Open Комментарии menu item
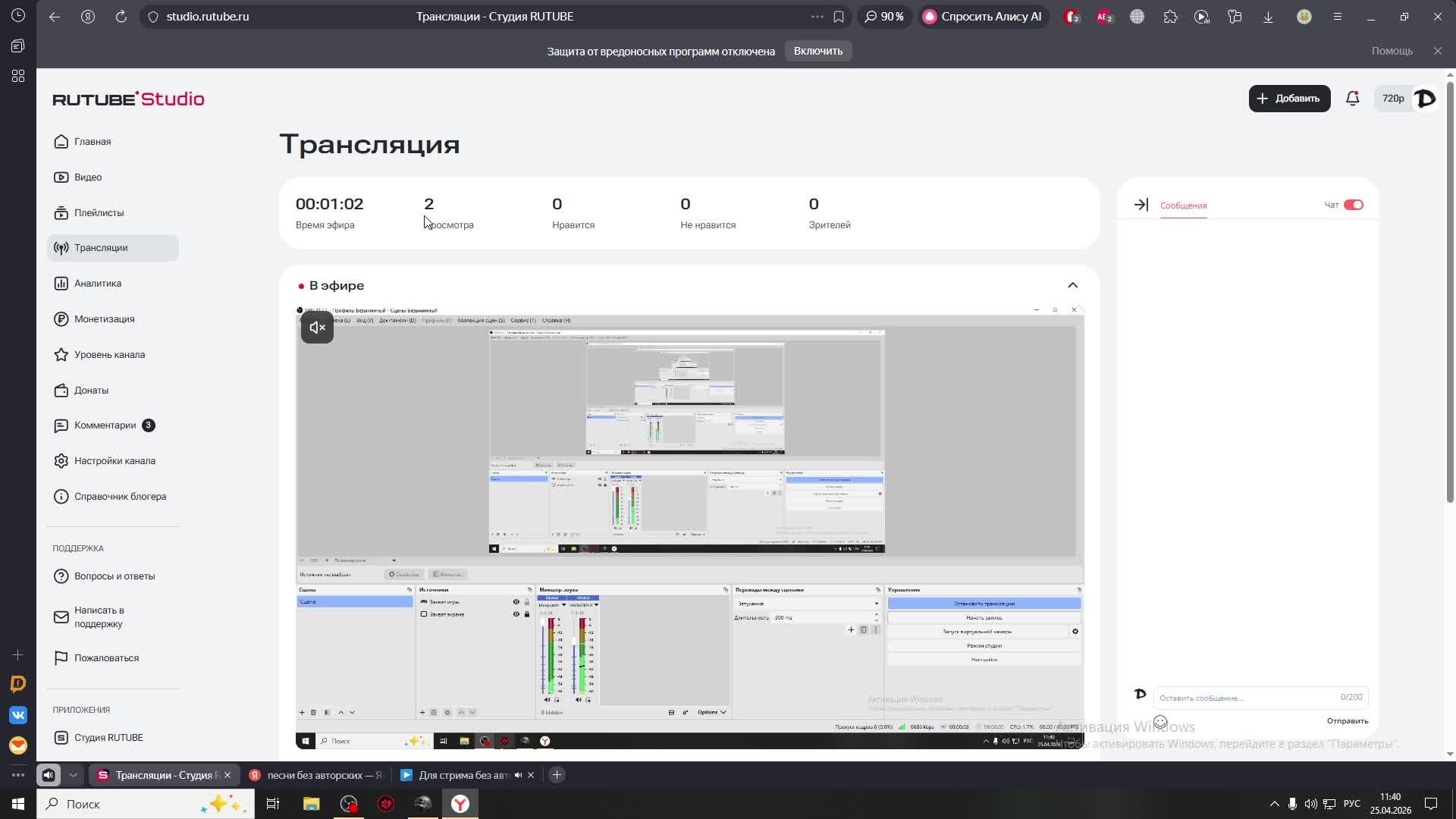 (105, 425)
